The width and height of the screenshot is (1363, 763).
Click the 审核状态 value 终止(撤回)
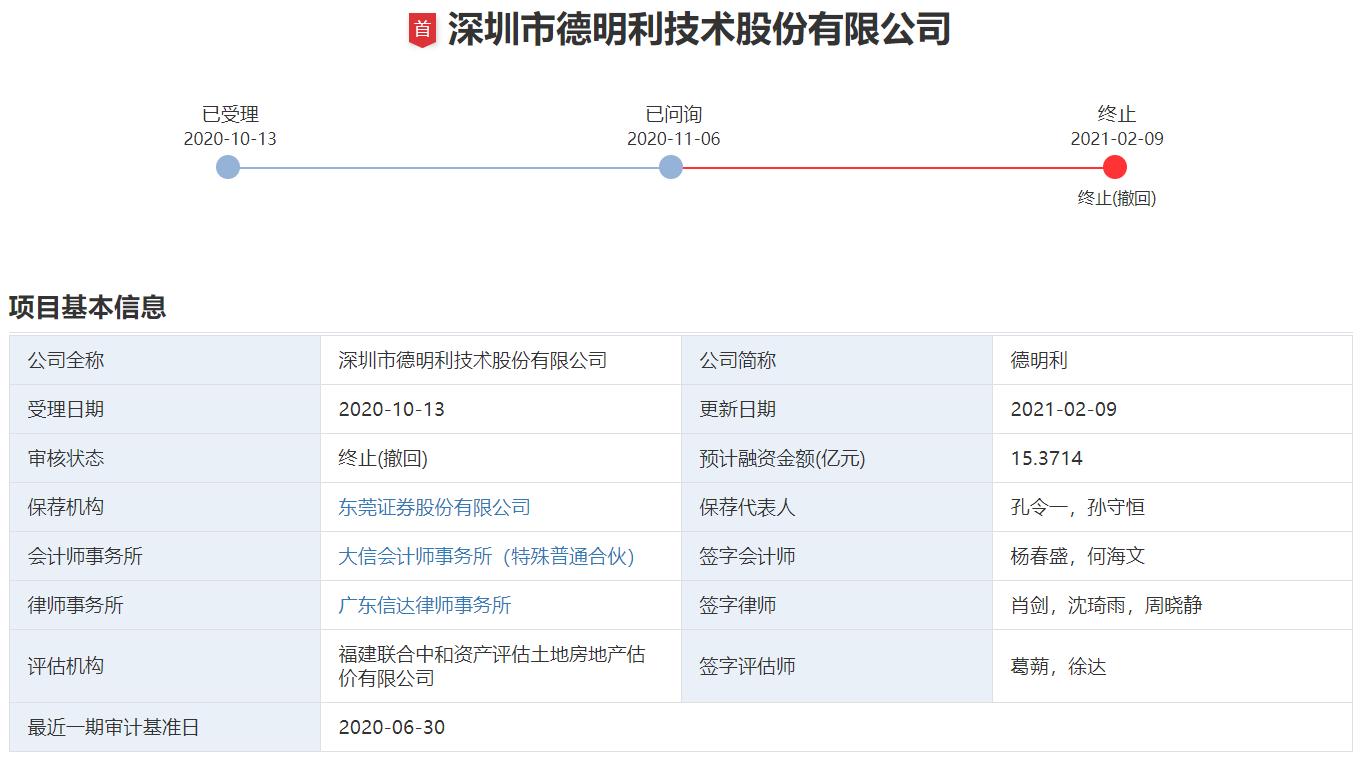pyautogui.click(x=383, y=458)
